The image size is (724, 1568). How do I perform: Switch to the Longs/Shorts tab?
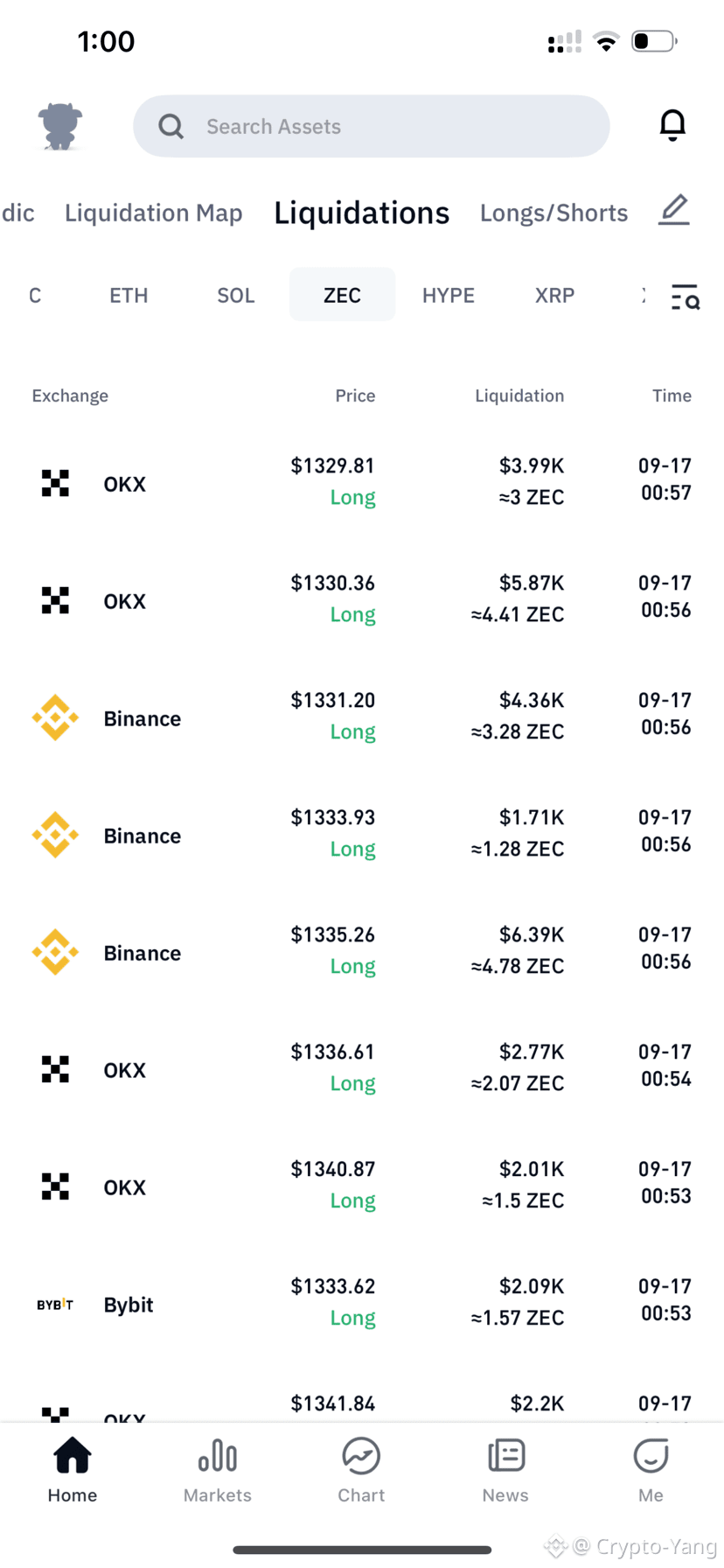(554, 213)
